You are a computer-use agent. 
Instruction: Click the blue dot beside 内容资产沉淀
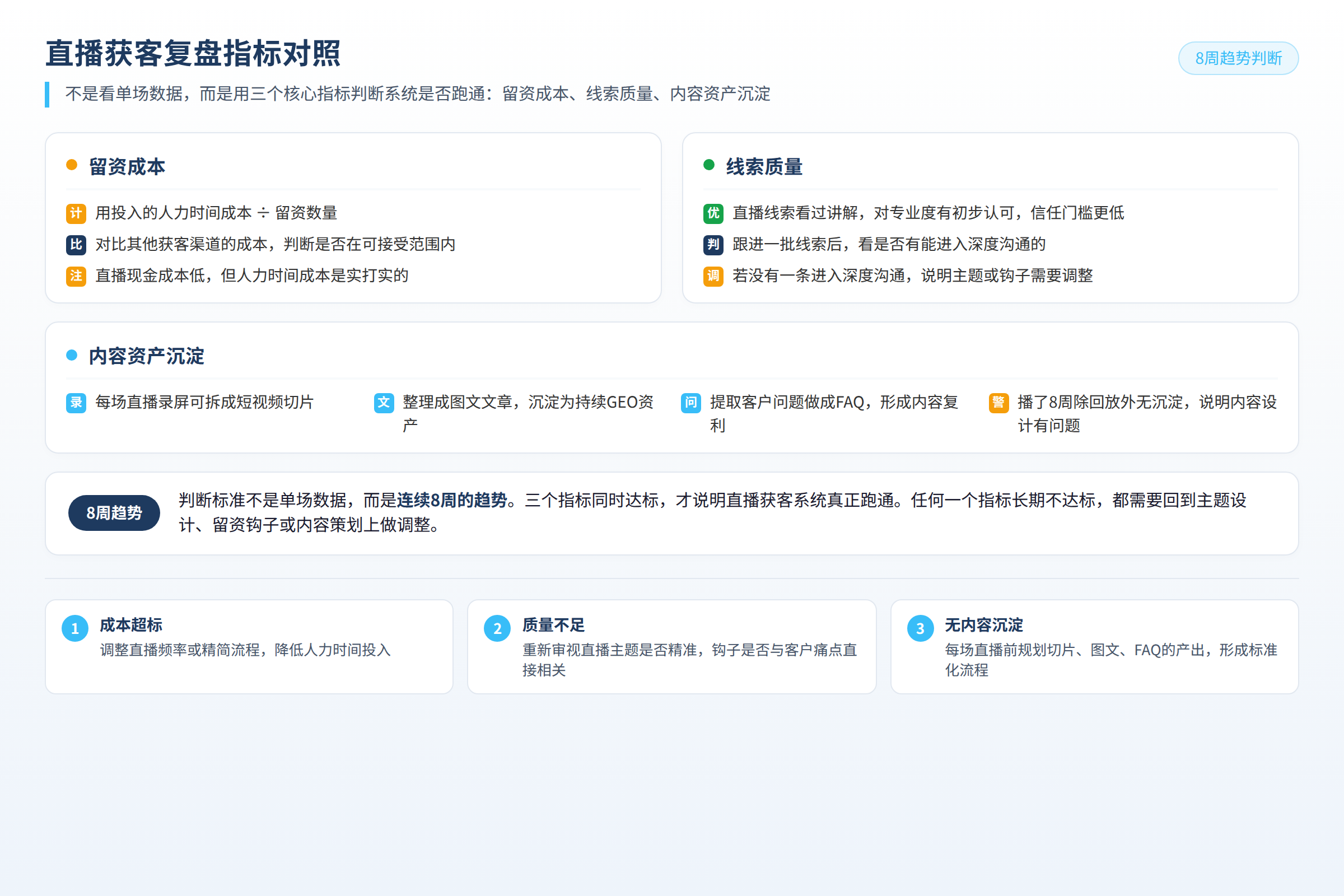[72, 355]
